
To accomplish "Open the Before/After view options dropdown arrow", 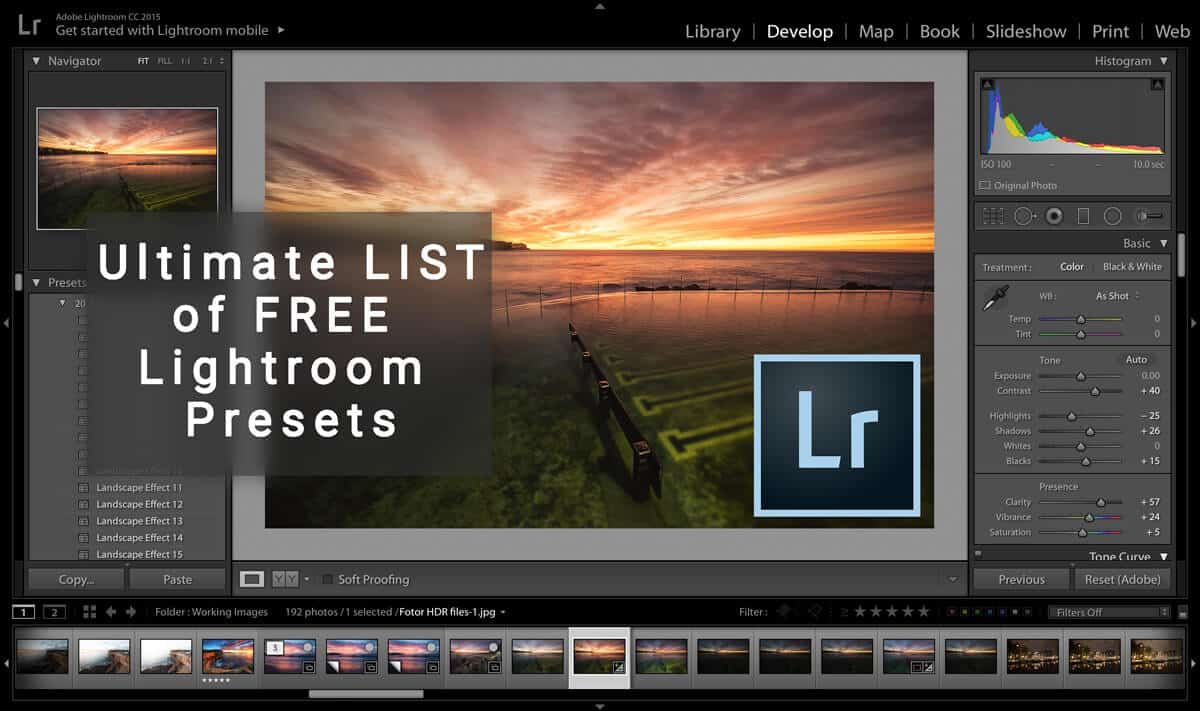I will pyautogui.click(x=306, y=579).
